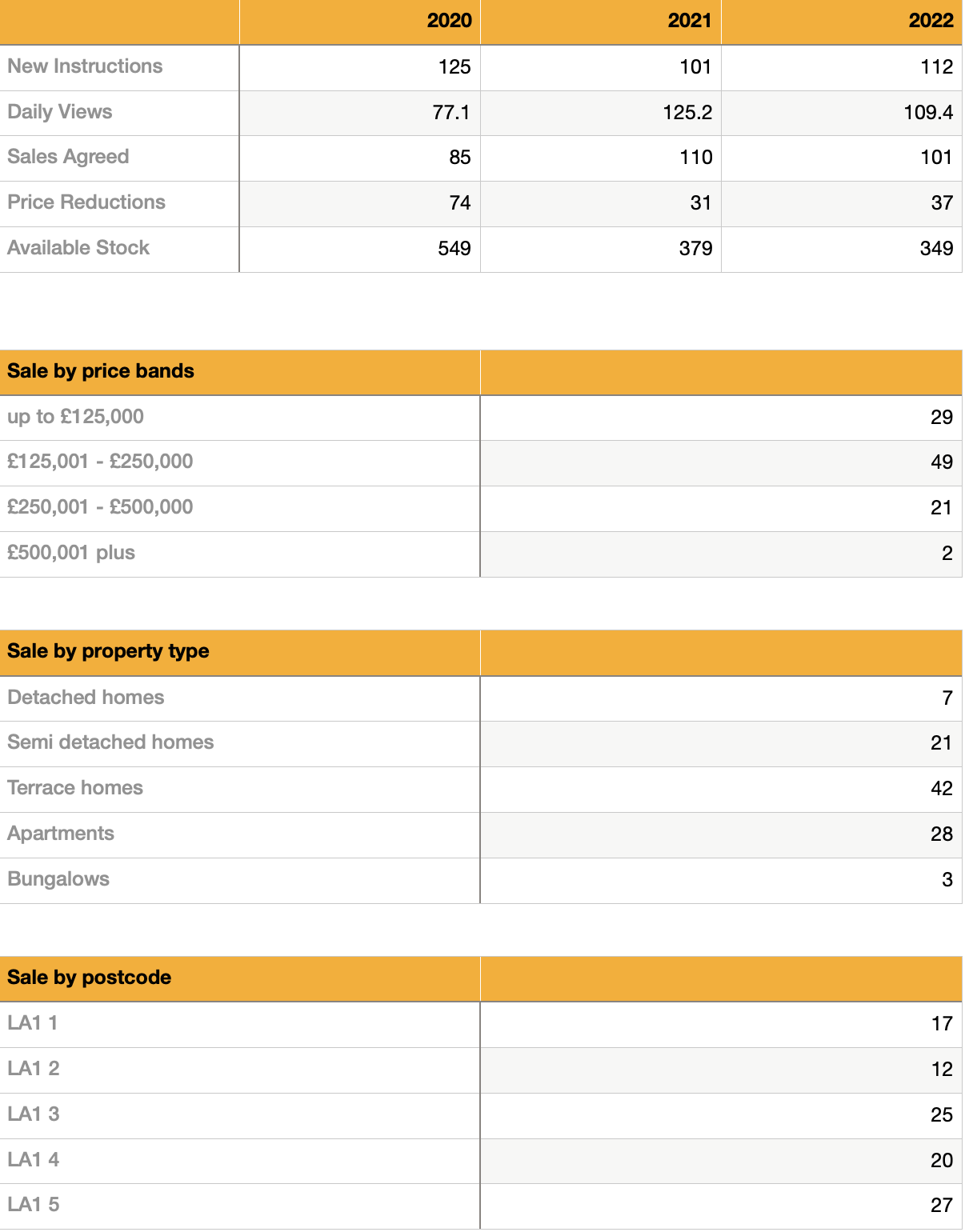965x1232 pixels.
Task: Select the up to £125,000 row label
Action: click(76, 417)
